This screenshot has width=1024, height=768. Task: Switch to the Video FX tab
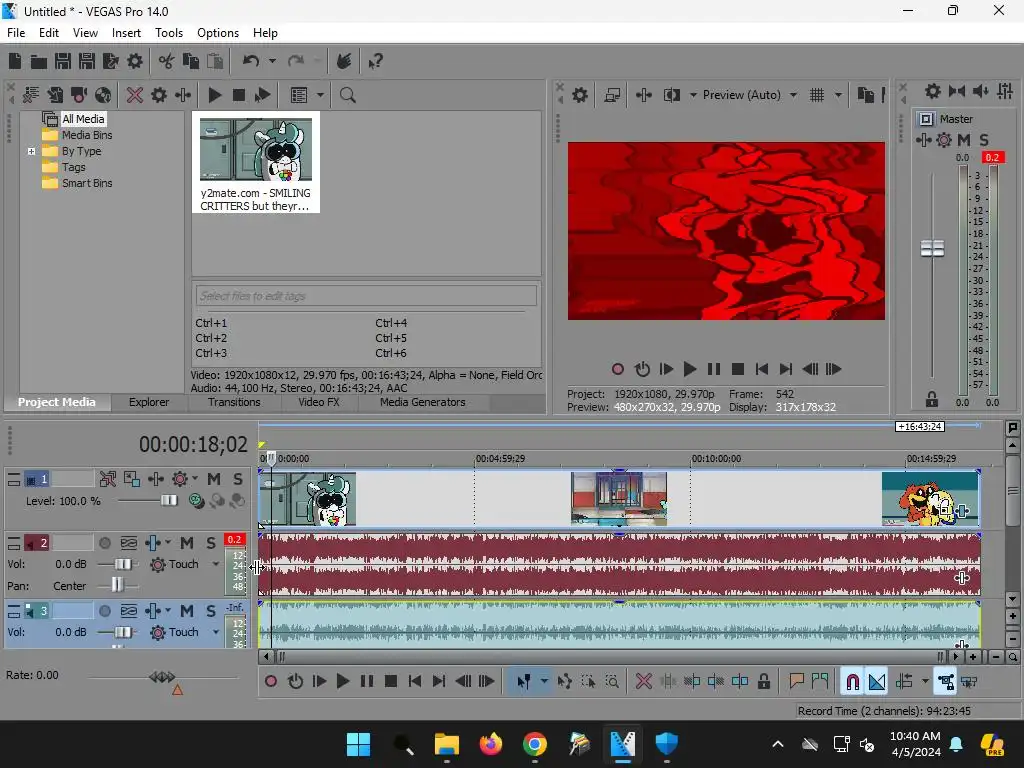click(319, 402)
